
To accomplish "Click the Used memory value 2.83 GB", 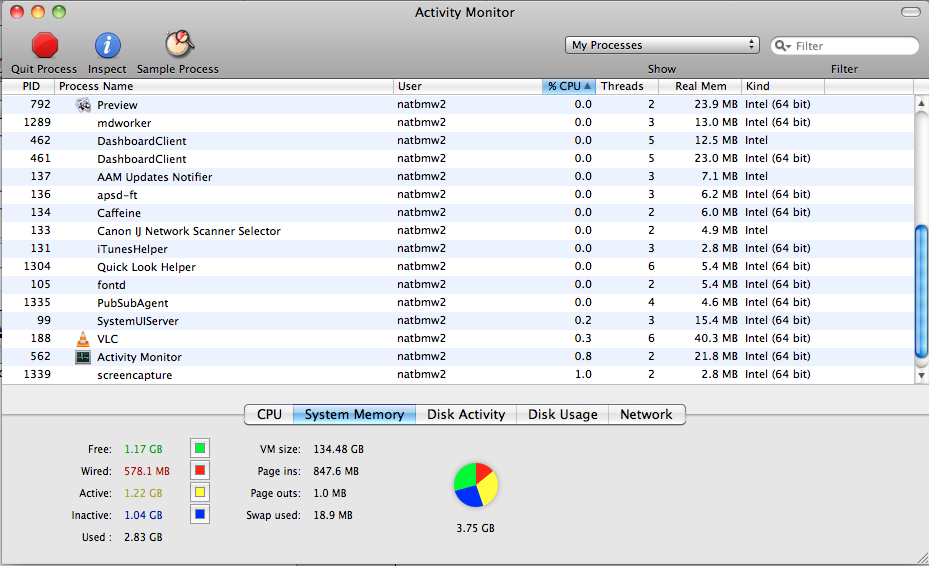I will 143,537.
